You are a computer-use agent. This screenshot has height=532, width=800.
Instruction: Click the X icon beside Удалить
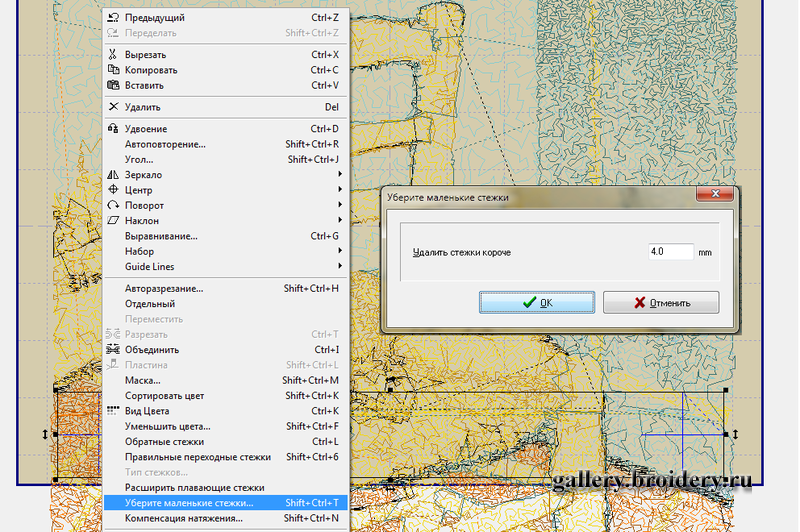pos(113,107)
